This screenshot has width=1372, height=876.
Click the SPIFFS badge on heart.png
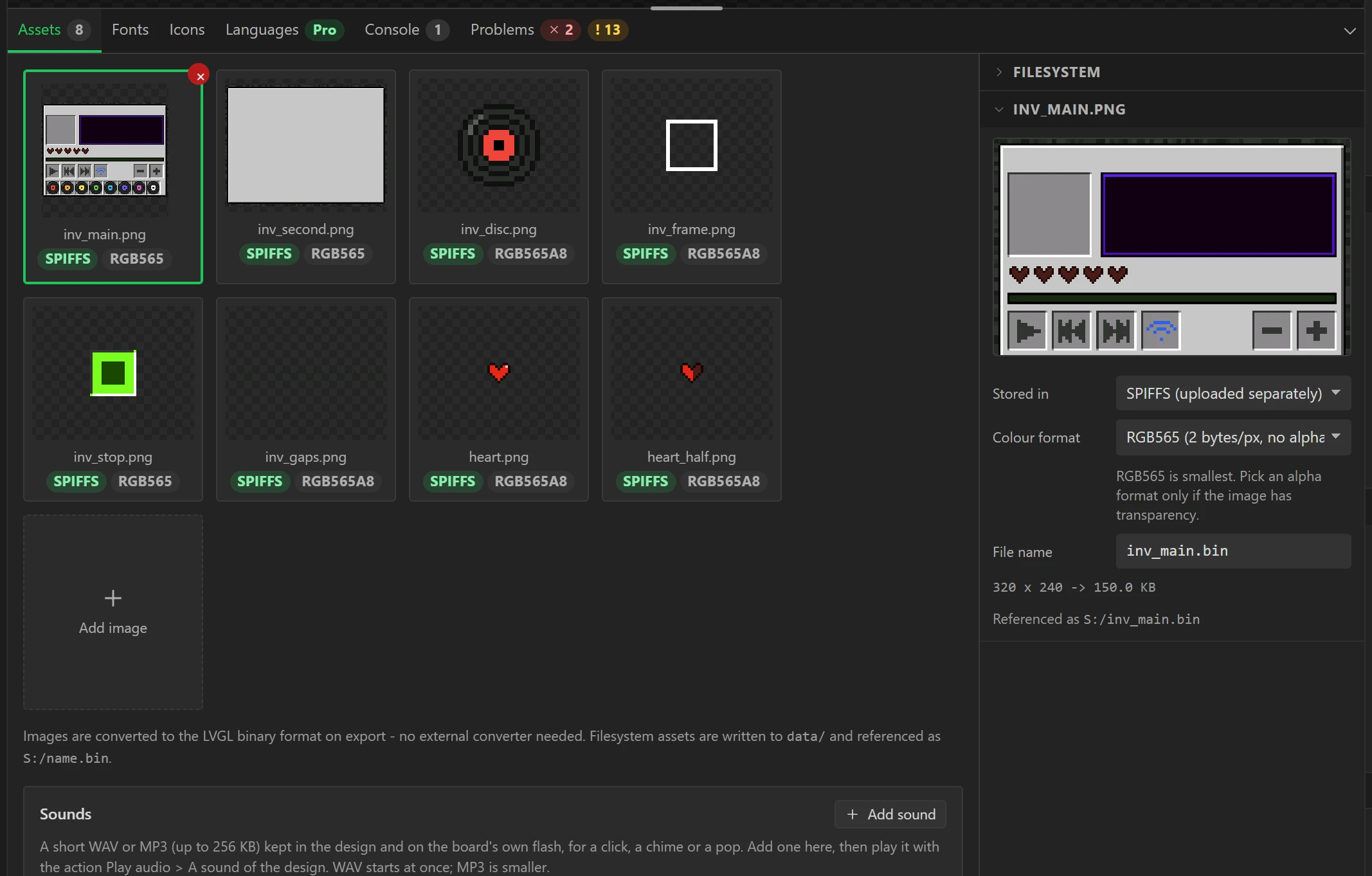pos(453,481)
